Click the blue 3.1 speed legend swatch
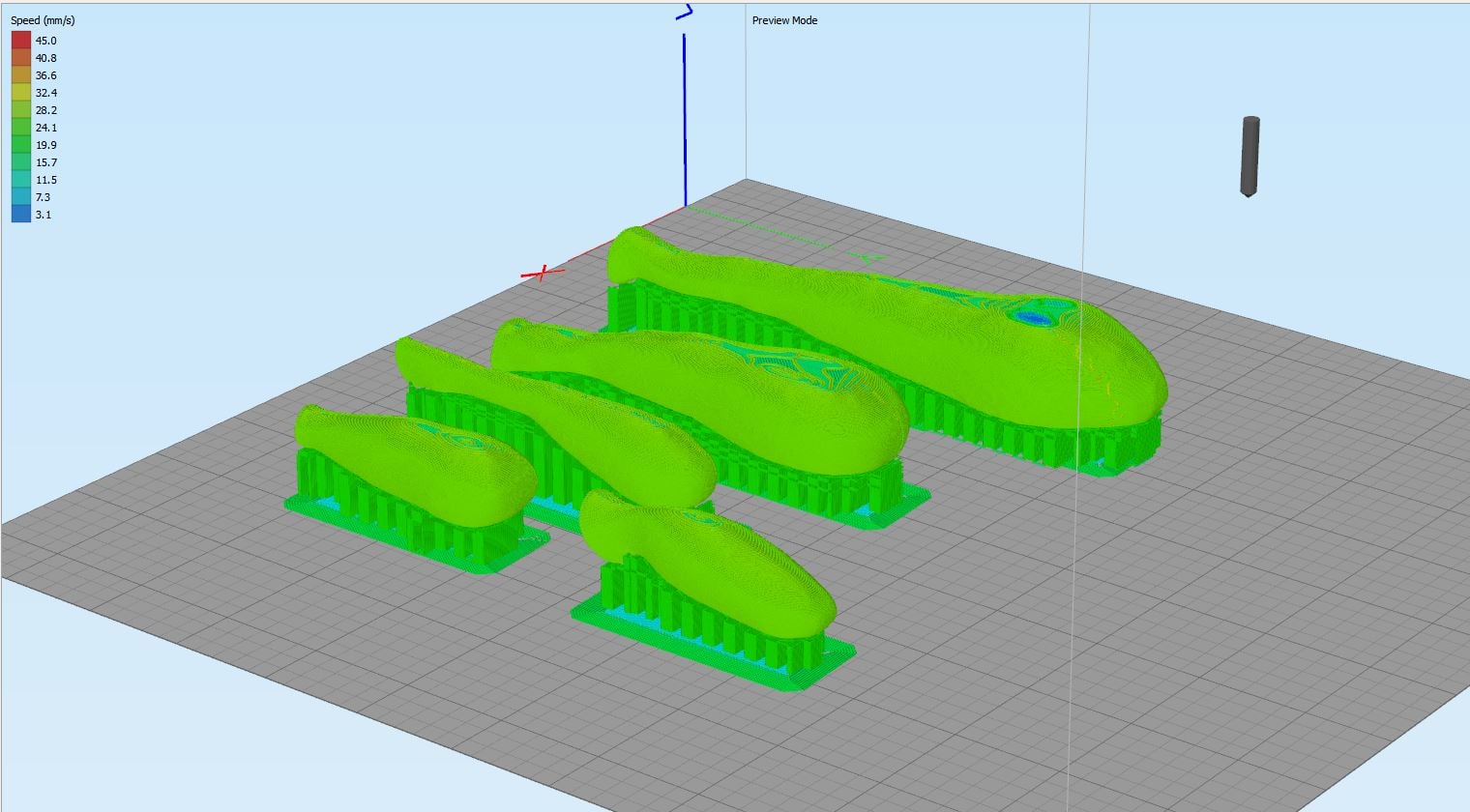1470x812 pixels. pos(21,215)
